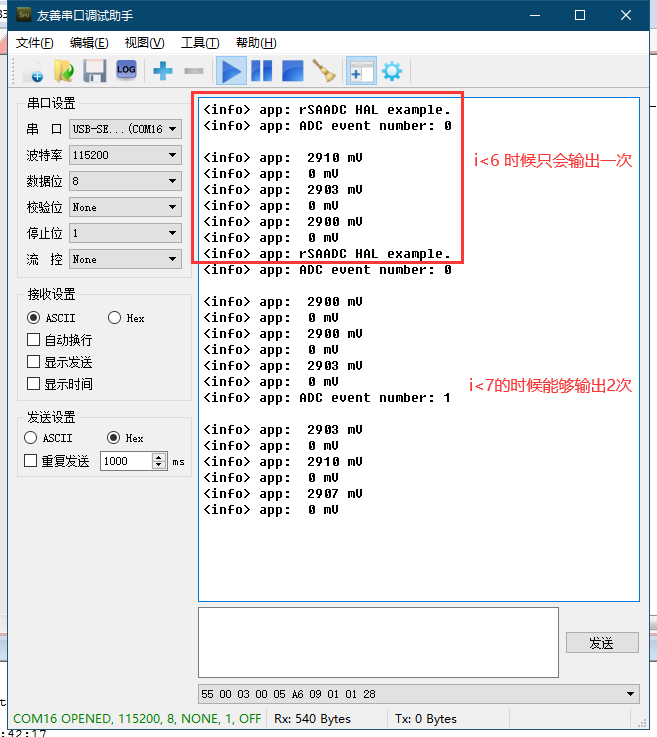Open the 工具(T) menu

click(200, 43)
